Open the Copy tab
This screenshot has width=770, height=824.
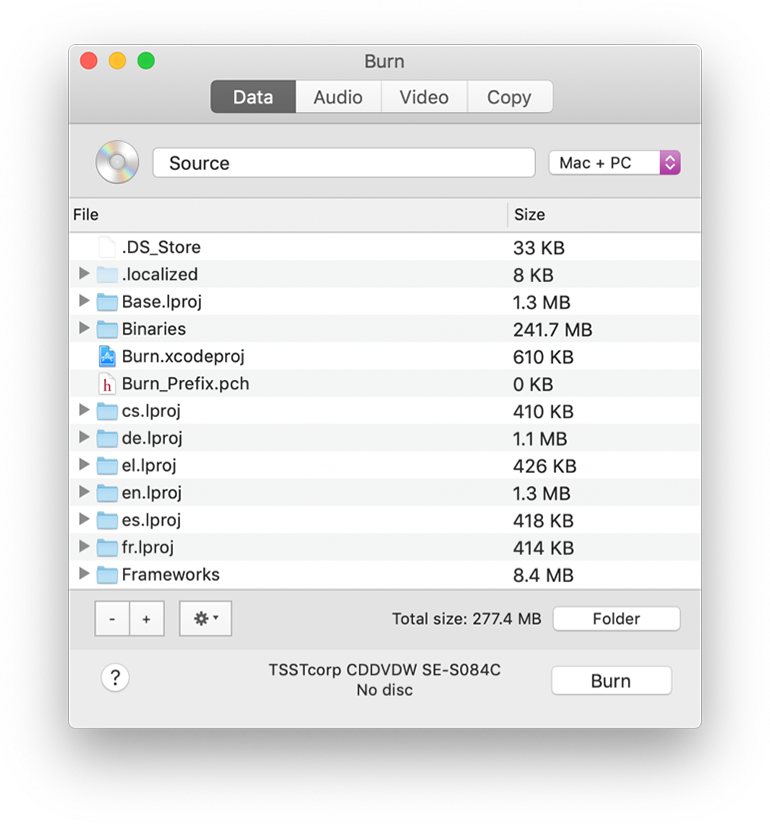[x=509, y=97]
